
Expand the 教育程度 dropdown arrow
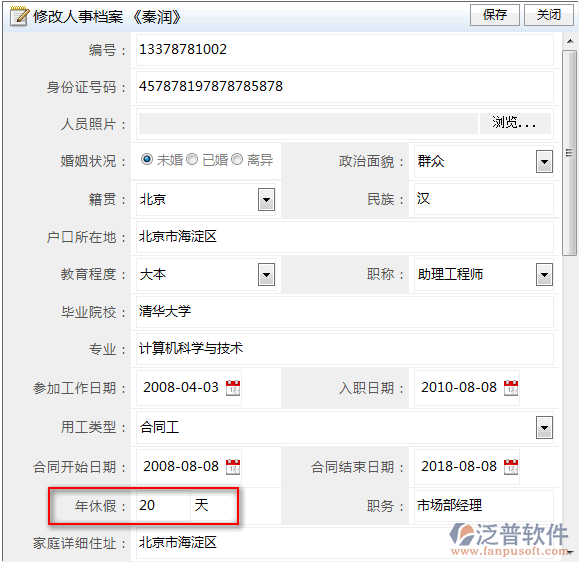266,274
